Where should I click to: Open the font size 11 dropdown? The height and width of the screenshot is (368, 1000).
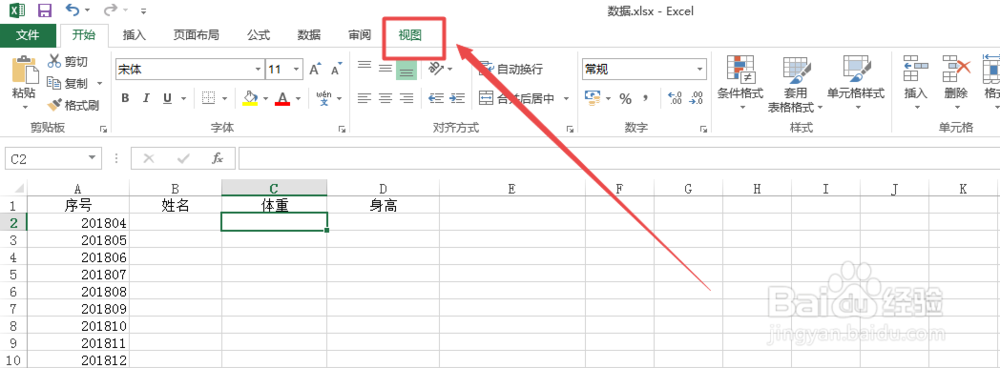[x=297, y=69]
